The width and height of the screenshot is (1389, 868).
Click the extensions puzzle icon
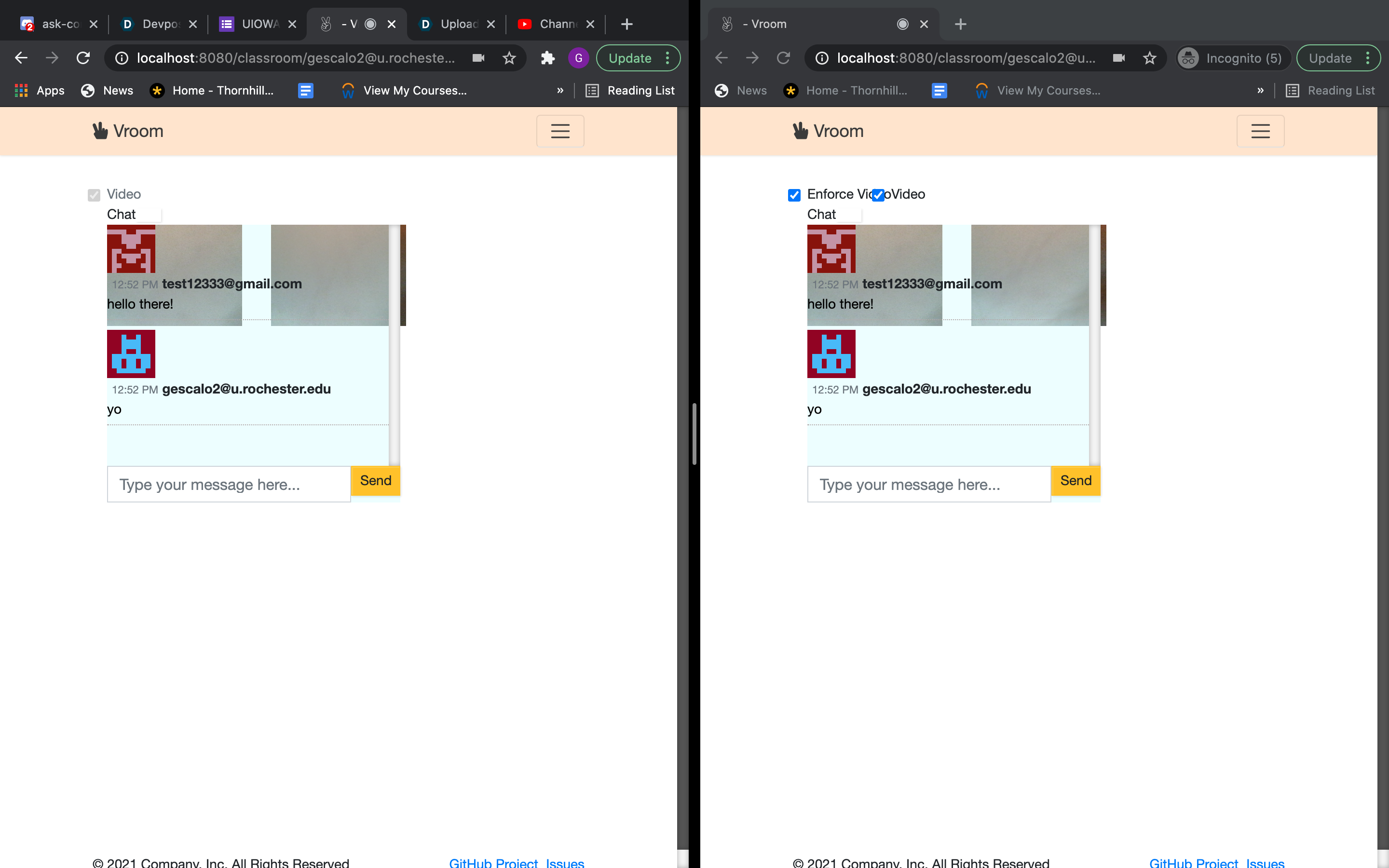point(547,58)
